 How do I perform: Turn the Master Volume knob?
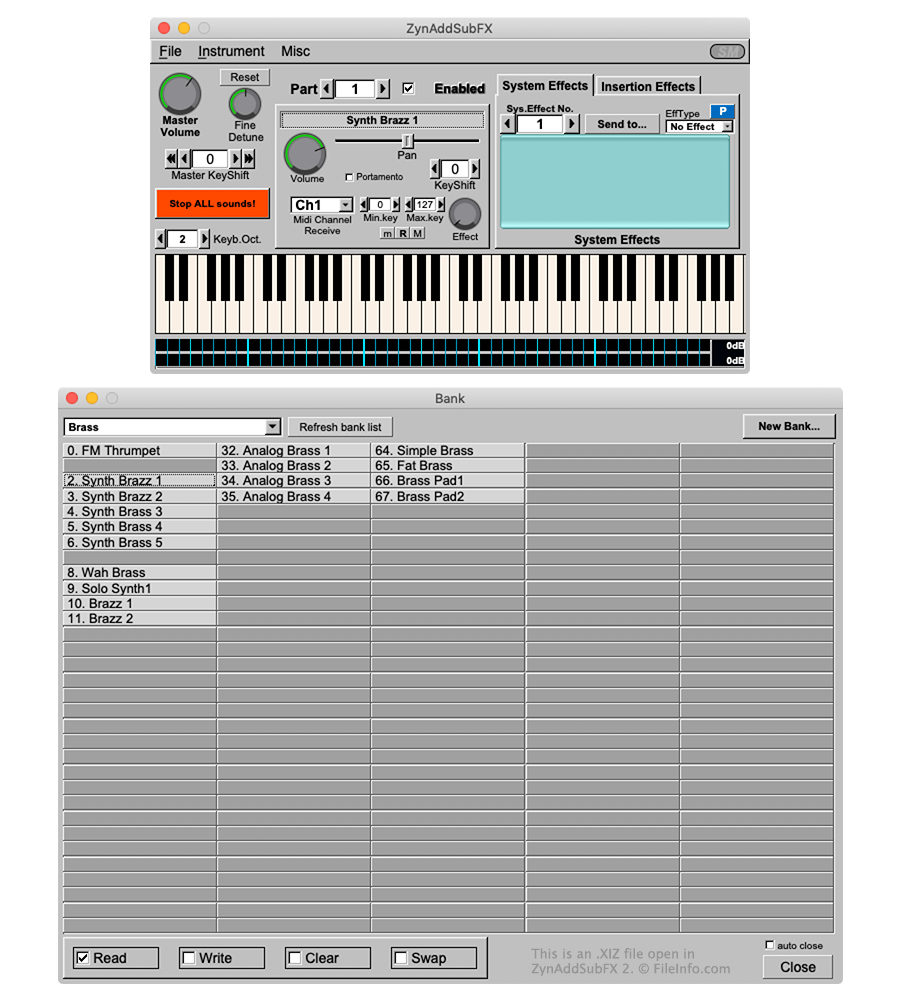coord(180,94)
